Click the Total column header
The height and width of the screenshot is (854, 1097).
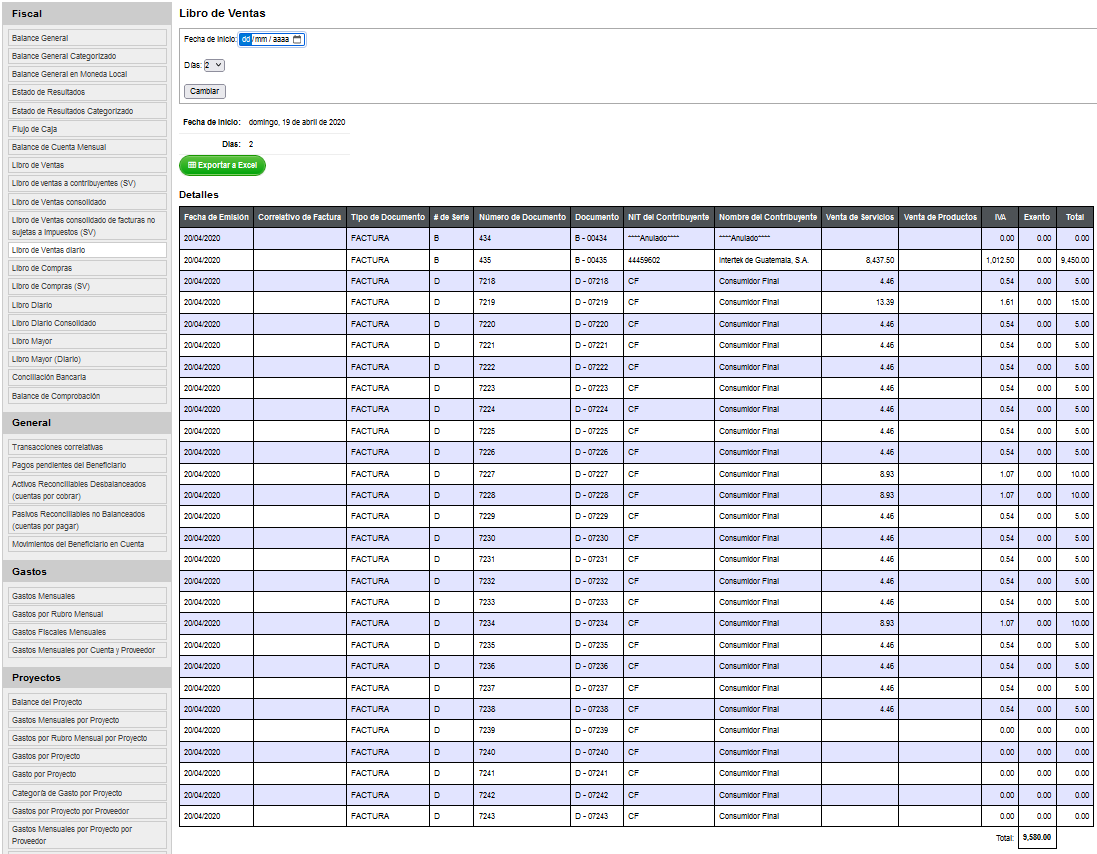(1075, 217)
